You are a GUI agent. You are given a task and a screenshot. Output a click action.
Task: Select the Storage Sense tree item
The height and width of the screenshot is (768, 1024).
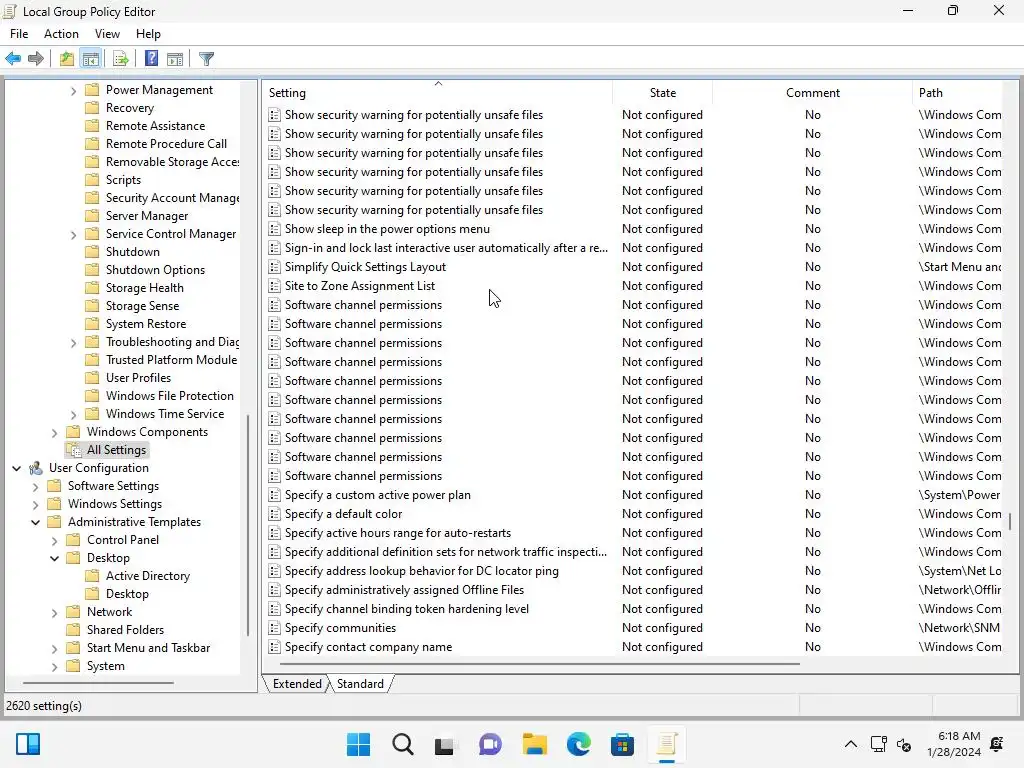[x=142, y=306]
